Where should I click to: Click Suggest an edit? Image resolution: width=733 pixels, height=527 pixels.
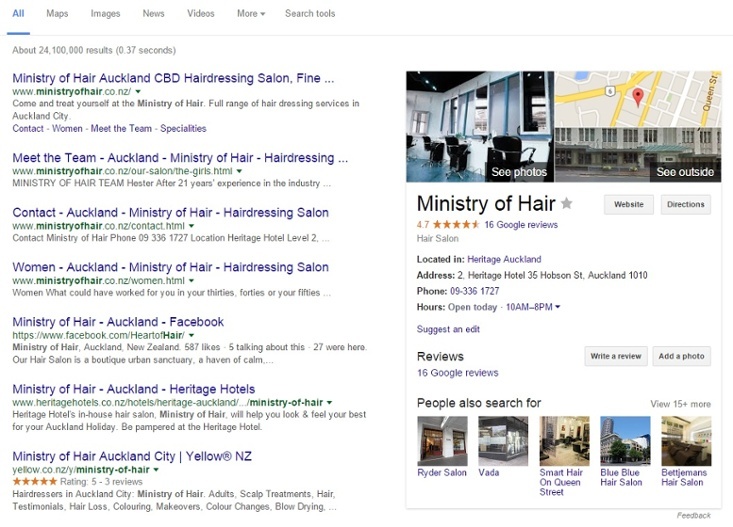(448, 329)
